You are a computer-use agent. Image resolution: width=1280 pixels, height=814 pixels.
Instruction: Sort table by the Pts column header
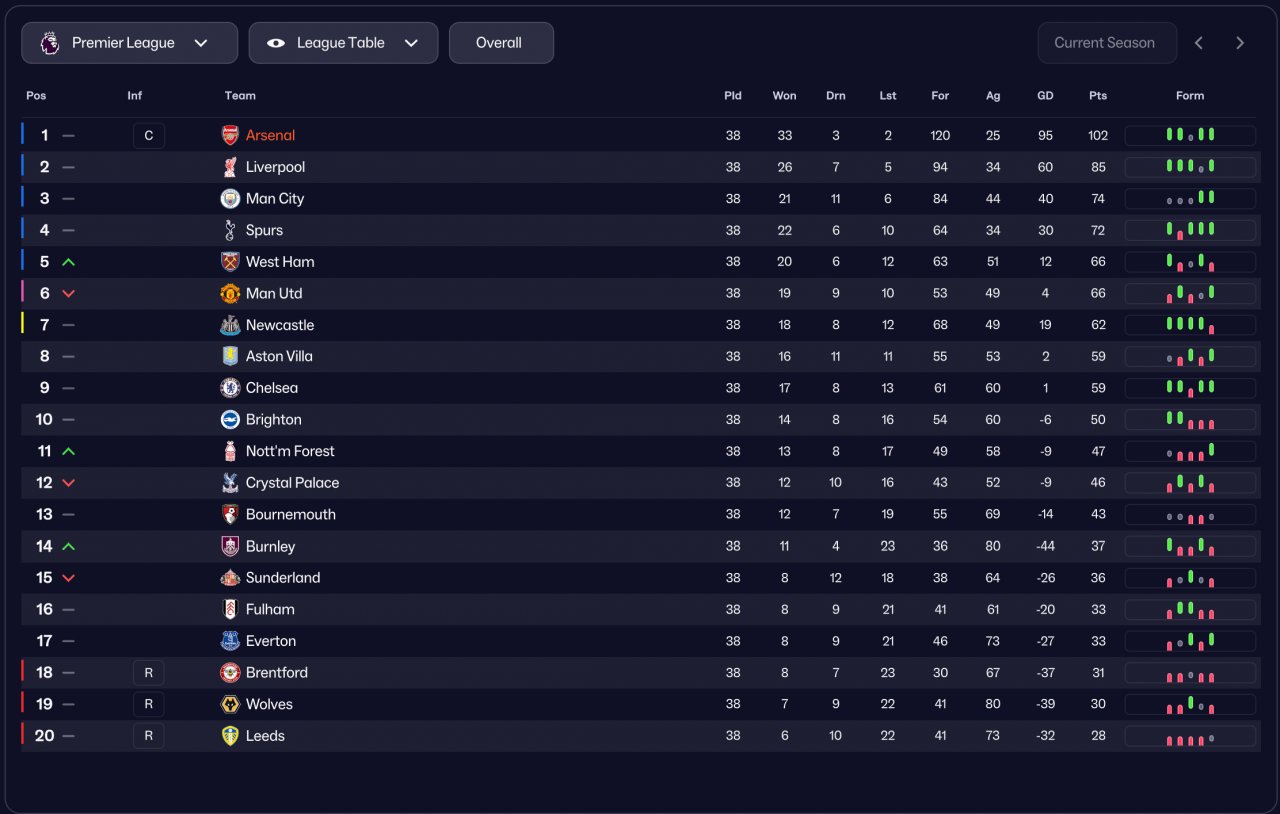click(1098, 96)
